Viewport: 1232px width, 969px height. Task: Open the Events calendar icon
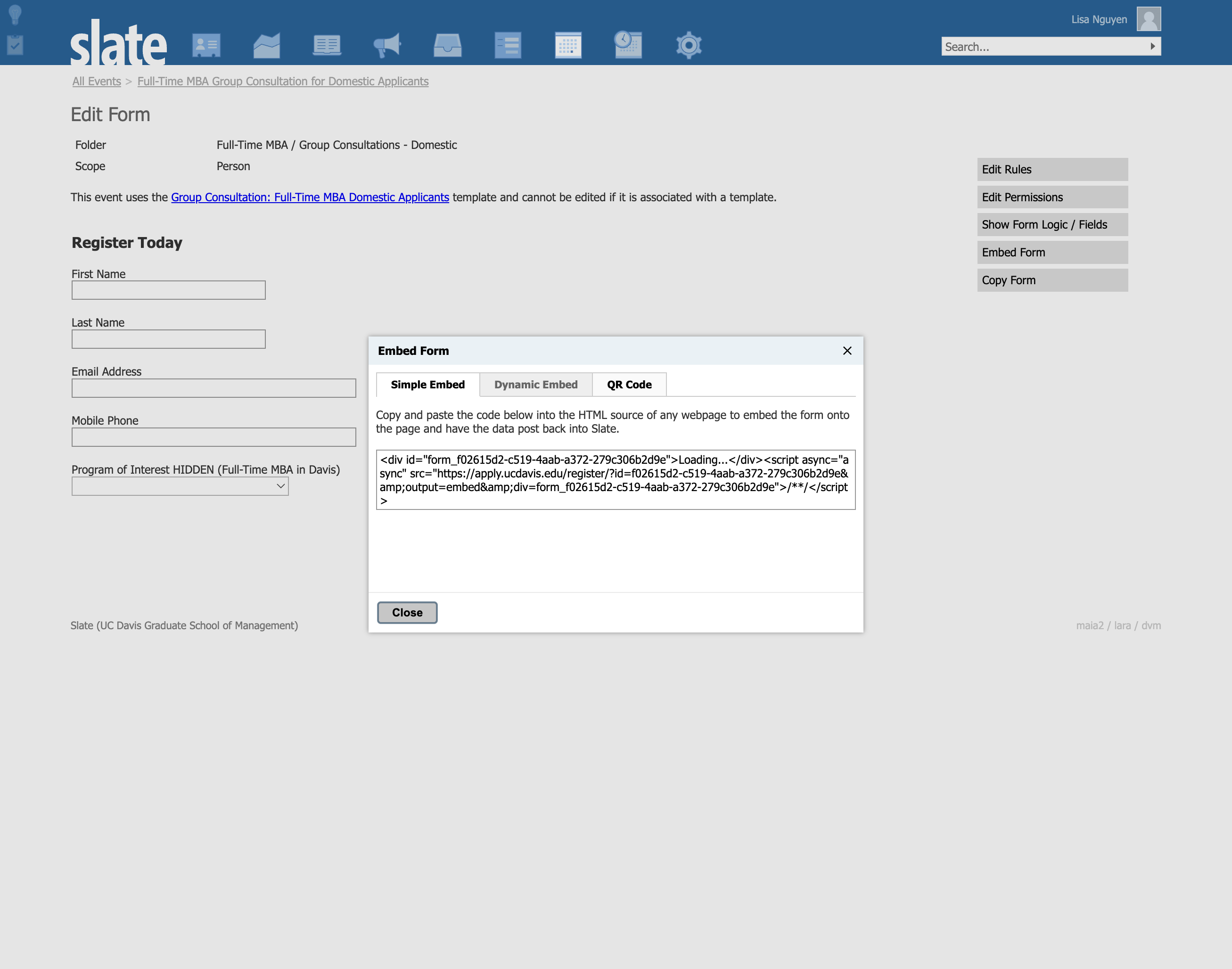point(568,45)
